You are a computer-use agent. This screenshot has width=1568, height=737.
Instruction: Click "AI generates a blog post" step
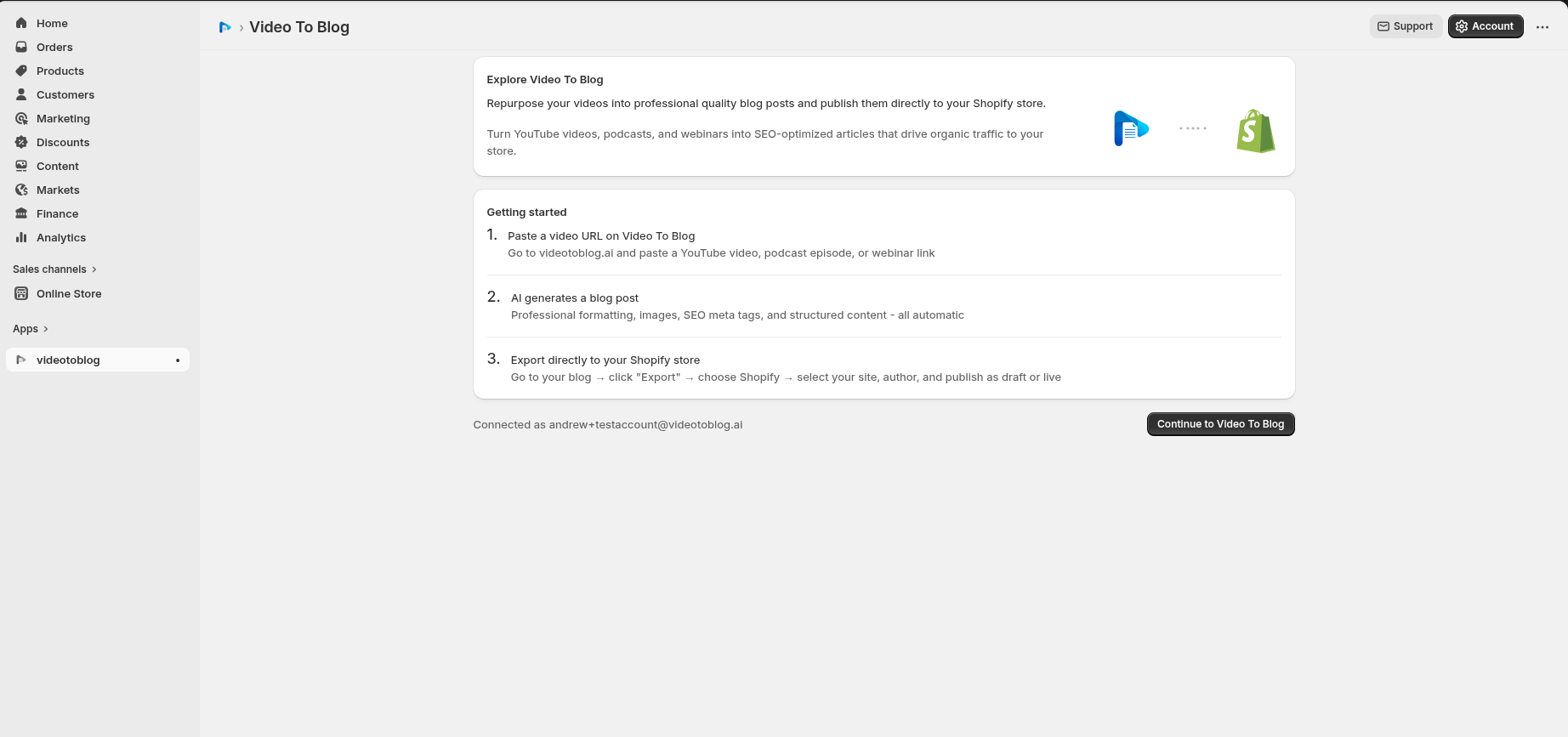[x=575, y=298]
